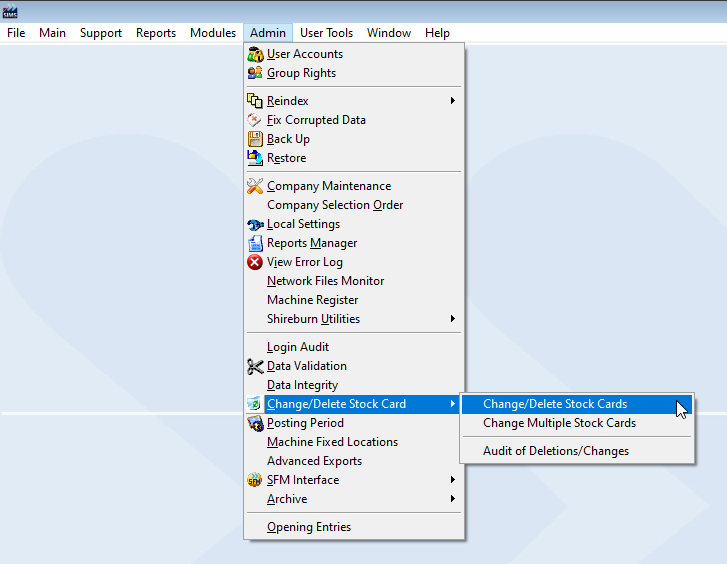Click the Posting Period icon
Viewport: 727px width, 564px height.
(x=255, y=423)
